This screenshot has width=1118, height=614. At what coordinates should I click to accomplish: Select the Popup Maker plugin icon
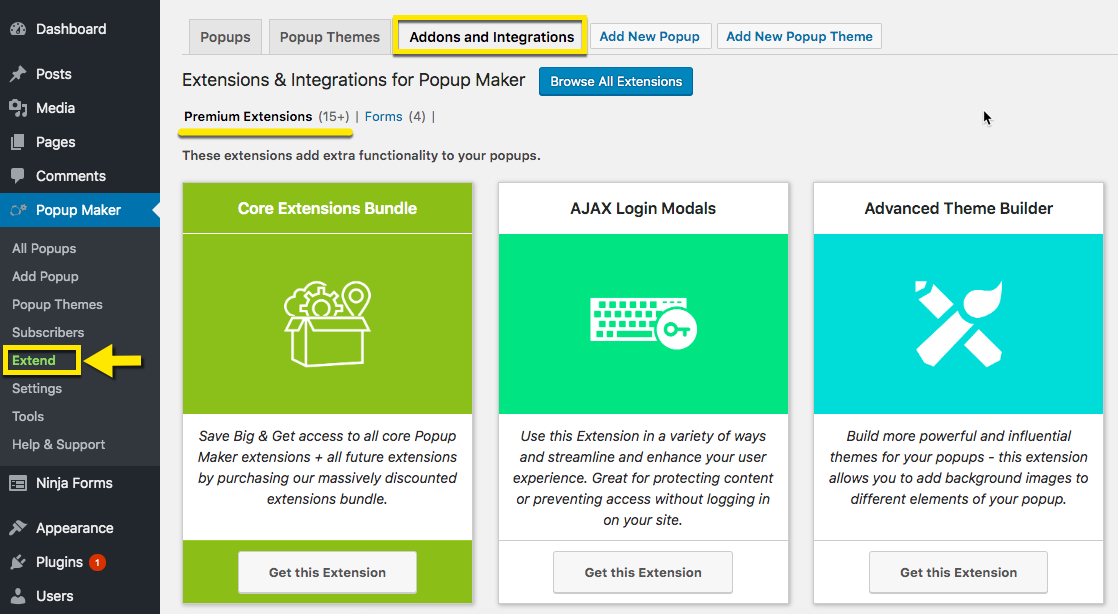[22, 210]
